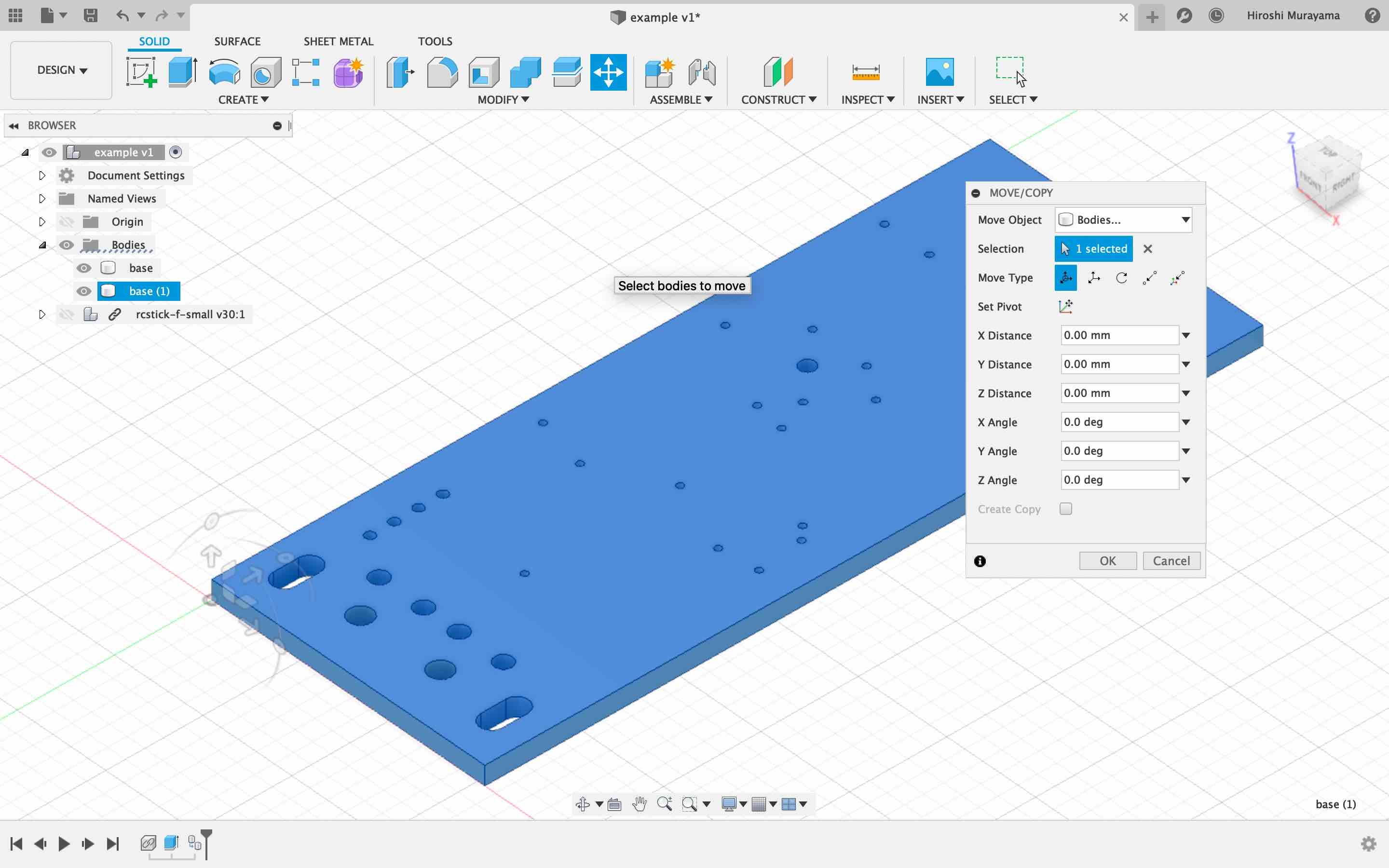
Task: Toggle visibility of Bodies folder
Action: coord(67,245)
